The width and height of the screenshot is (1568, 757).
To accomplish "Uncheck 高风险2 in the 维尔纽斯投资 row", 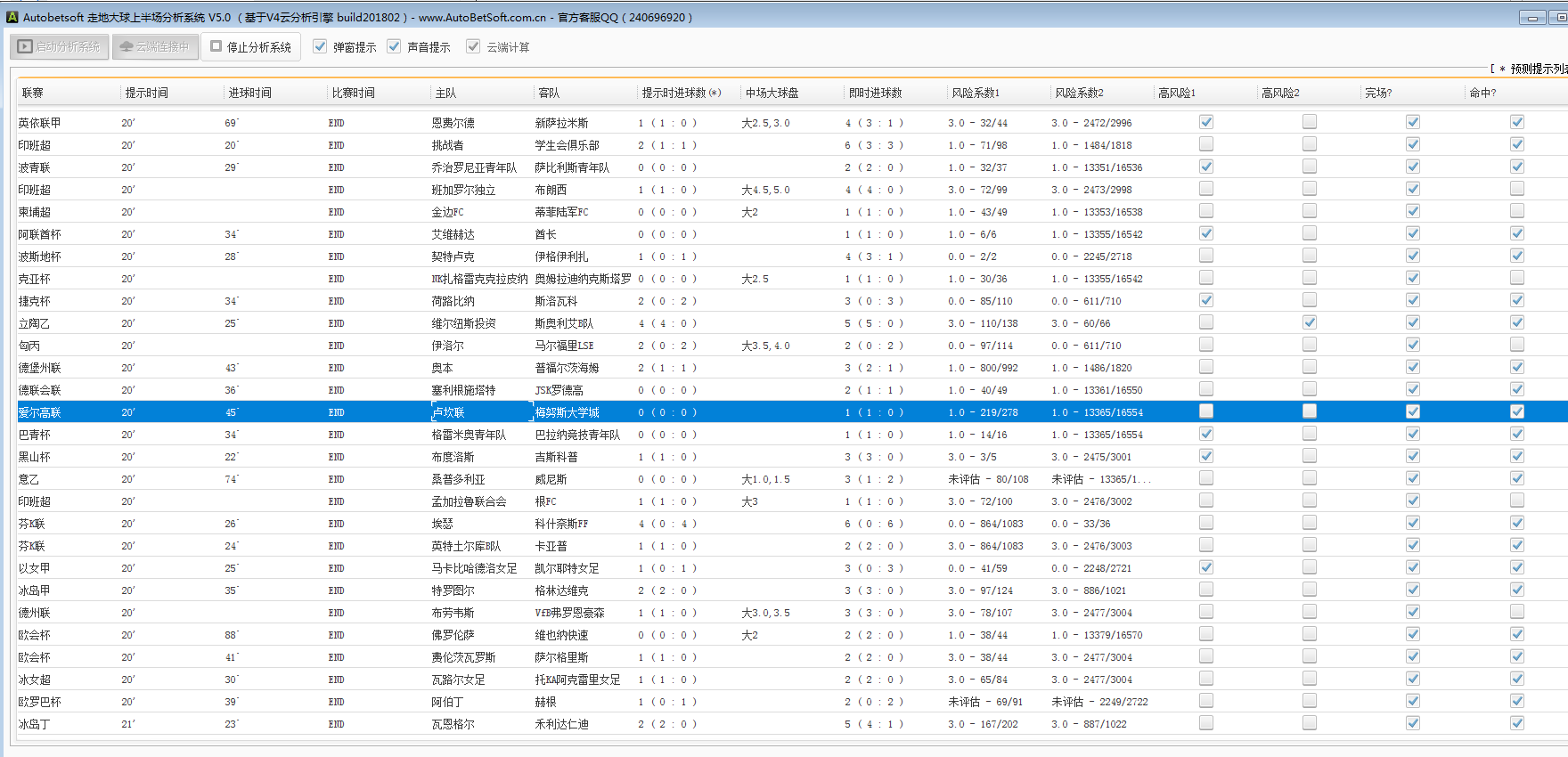I will point(1310,322).
